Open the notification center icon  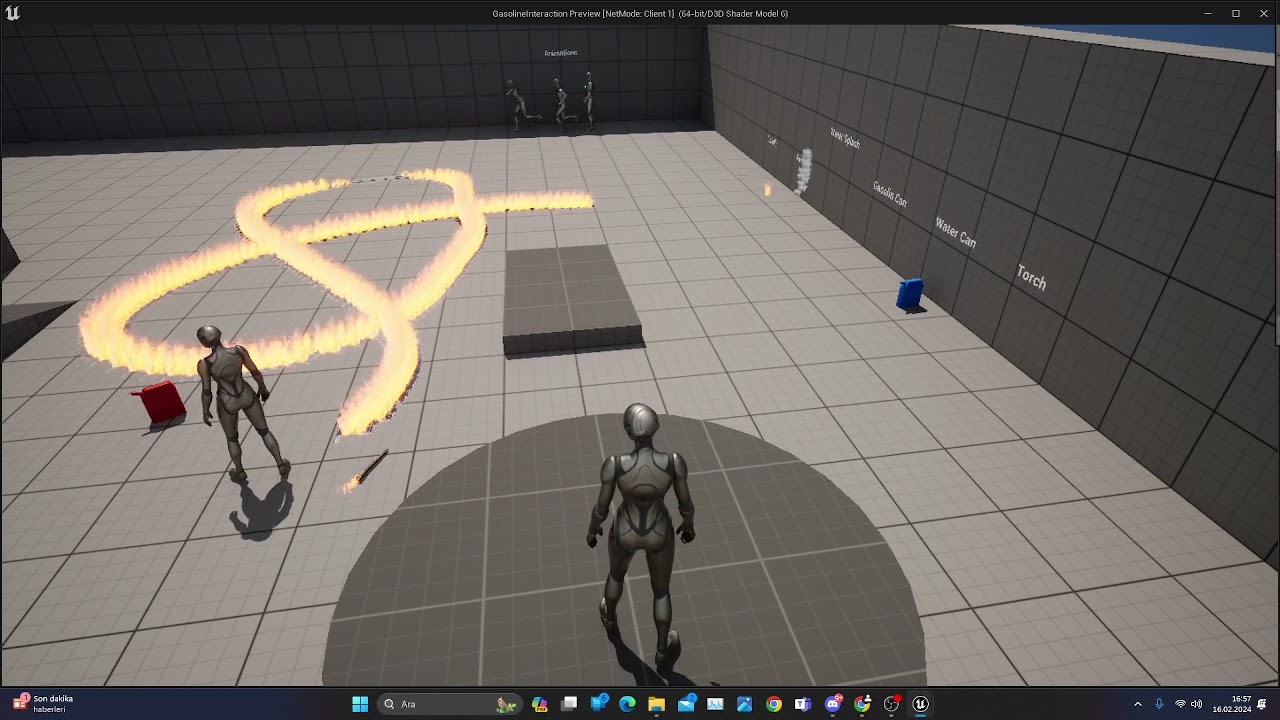pos(1262,704)
